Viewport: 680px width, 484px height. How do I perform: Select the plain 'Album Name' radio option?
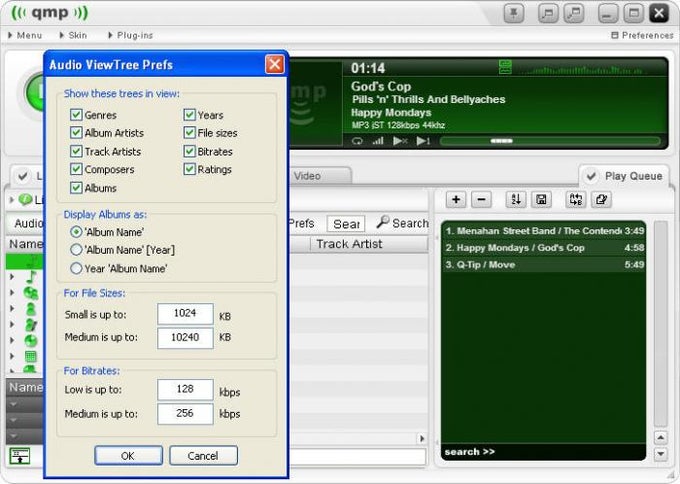(x=76, y=232)
